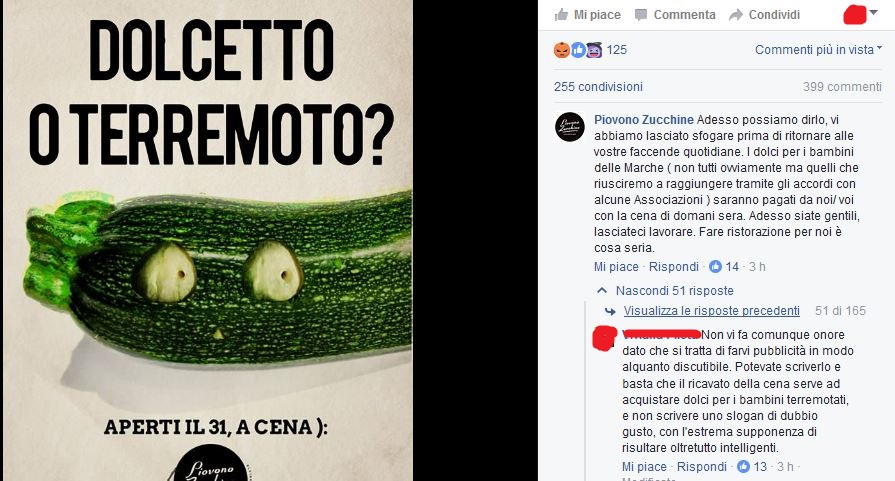Click the like count icon showing 14
The image size is (895, 481).
[x=715, y=266]
